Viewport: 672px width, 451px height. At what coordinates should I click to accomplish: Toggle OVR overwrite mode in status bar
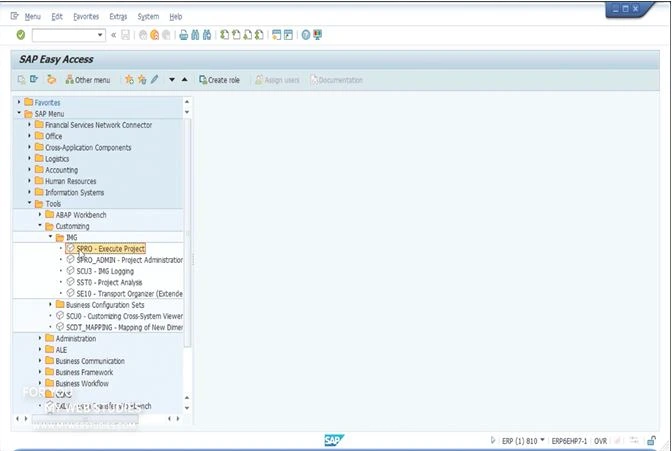tap(600, 441)
